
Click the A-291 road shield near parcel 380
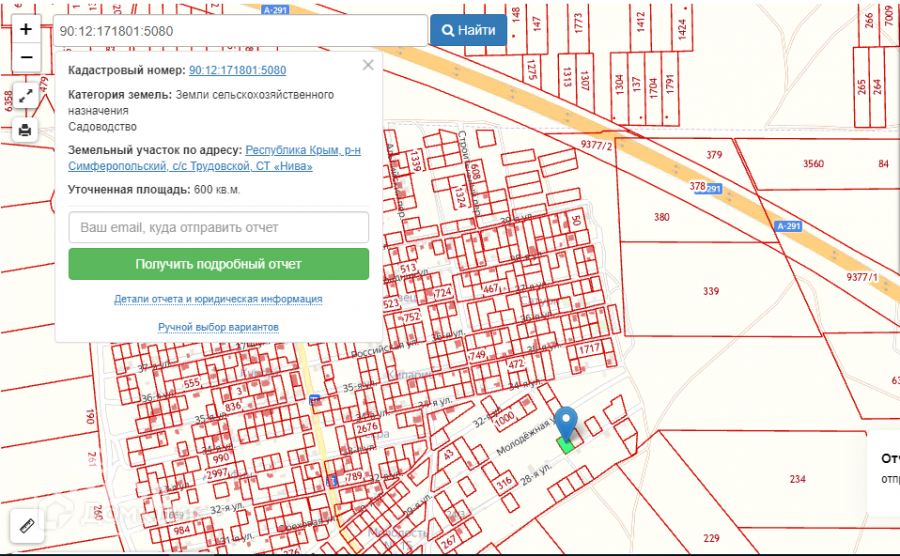click(789, 227)
